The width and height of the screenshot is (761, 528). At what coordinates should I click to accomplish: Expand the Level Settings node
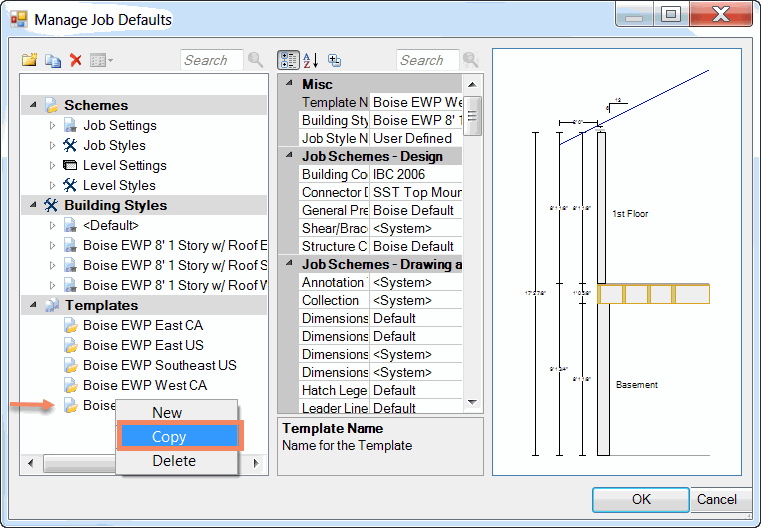pos(52,165)
